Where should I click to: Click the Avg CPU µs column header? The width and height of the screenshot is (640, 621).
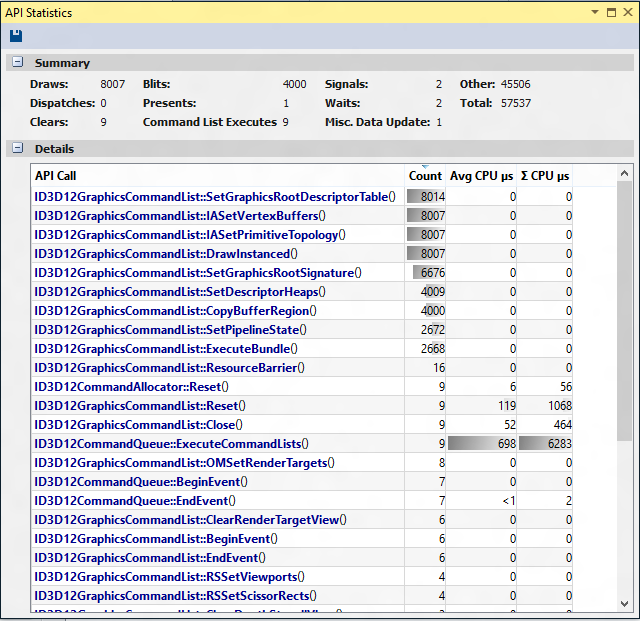point(482,176)
